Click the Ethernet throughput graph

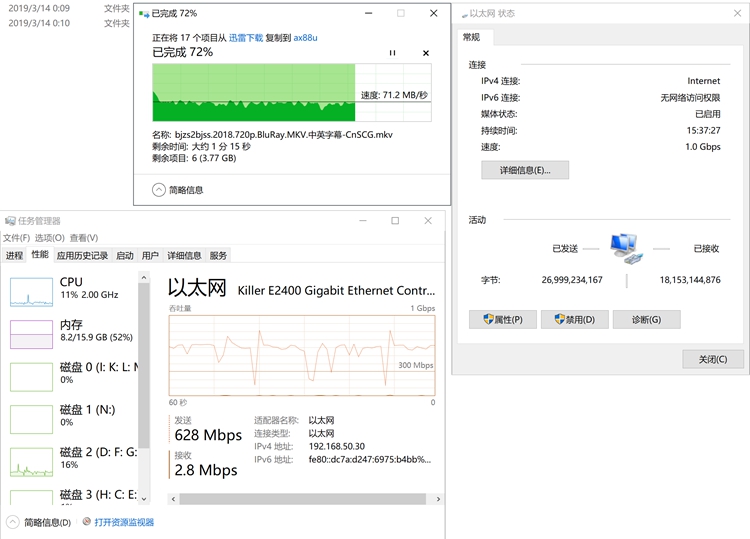[302, 355]
